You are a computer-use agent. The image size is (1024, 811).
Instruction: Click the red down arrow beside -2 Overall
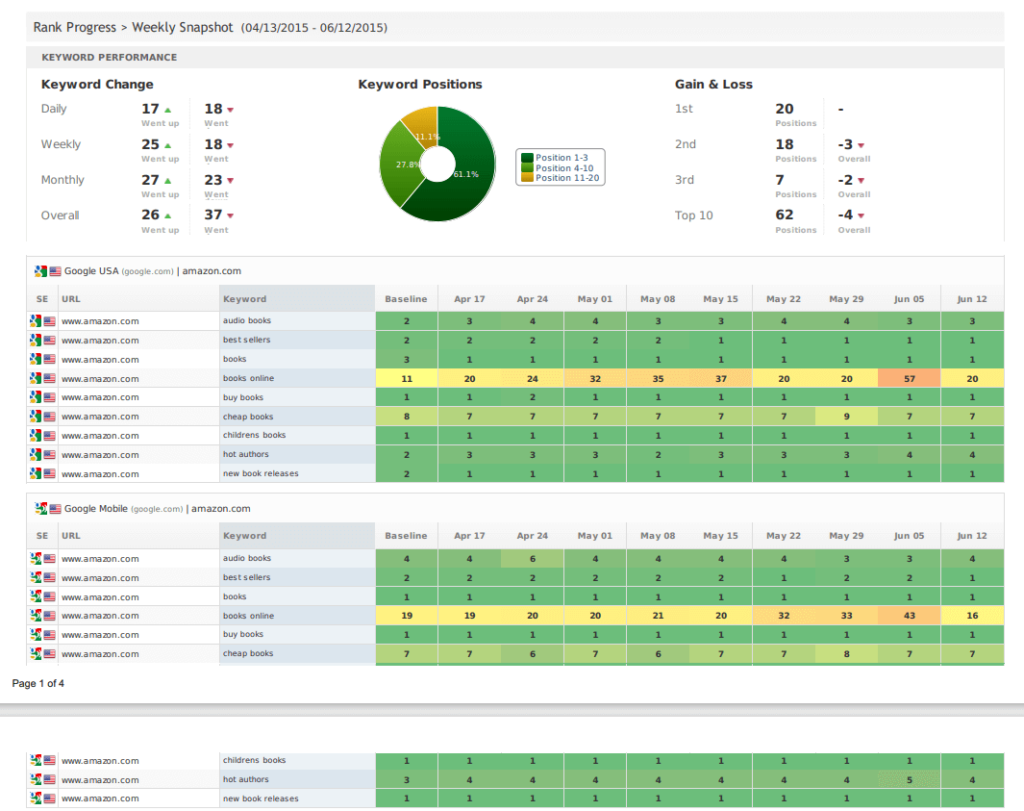[861, 180]
